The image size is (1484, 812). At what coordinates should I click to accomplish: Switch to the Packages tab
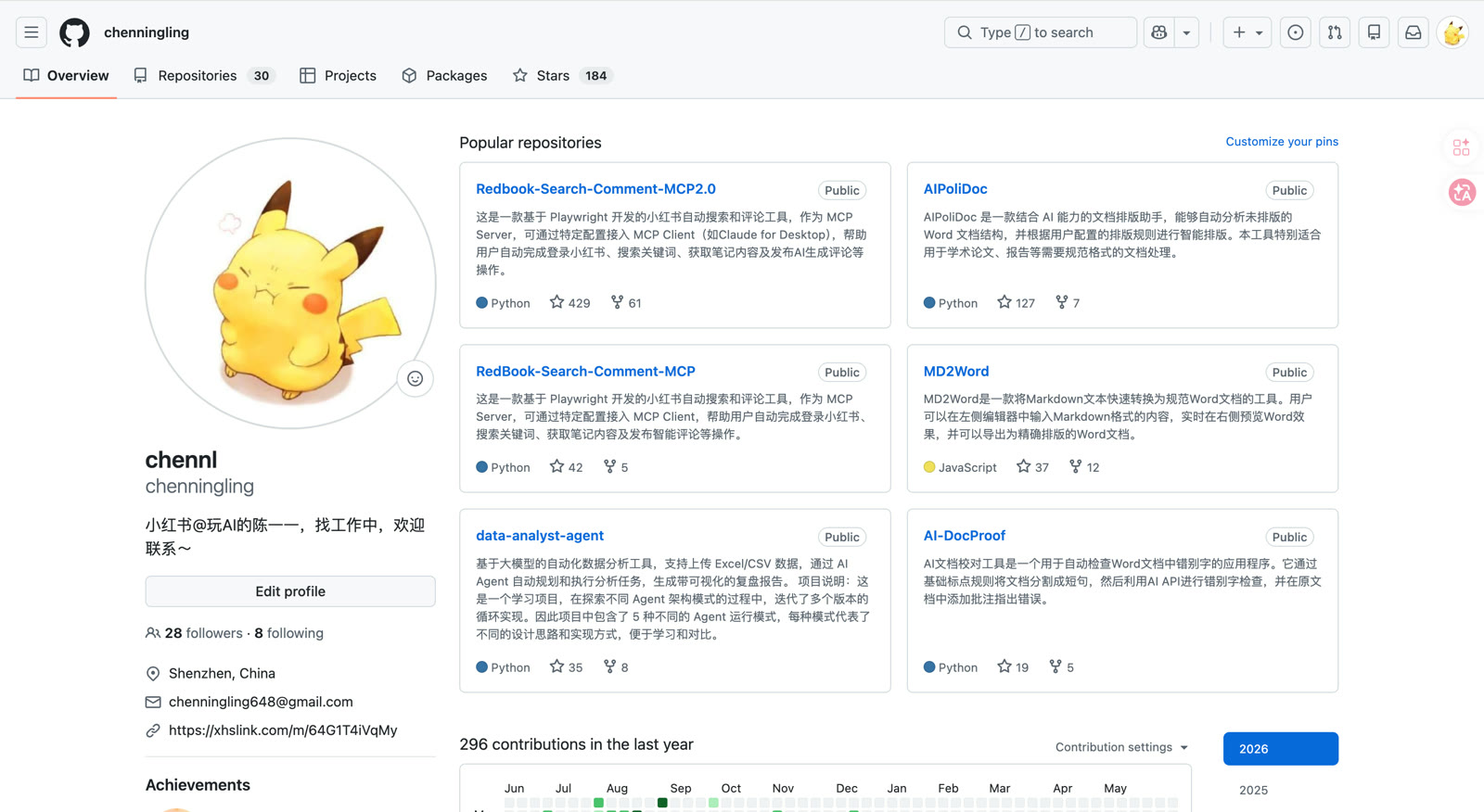pyautogui.click(x=444, y=76)
